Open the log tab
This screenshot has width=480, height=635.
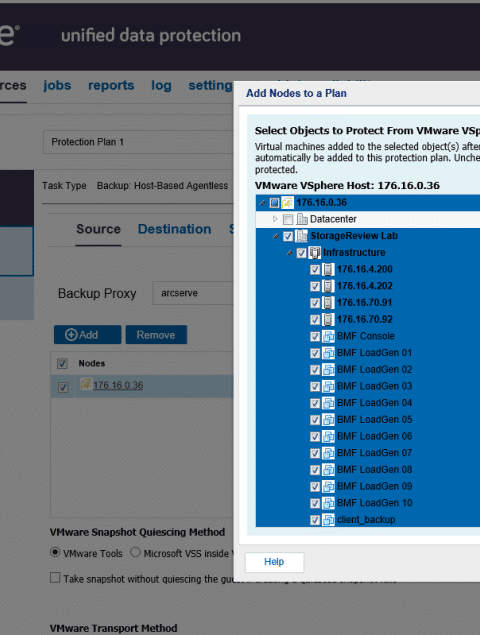pyautogui.click(x=161, y=85)
